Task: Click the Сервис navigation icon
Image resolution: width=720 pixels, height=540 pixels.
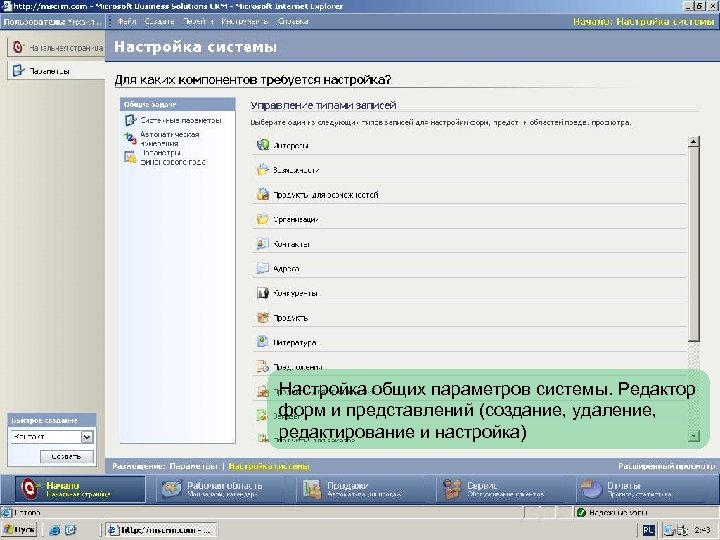Action: [x=451, y=489]
